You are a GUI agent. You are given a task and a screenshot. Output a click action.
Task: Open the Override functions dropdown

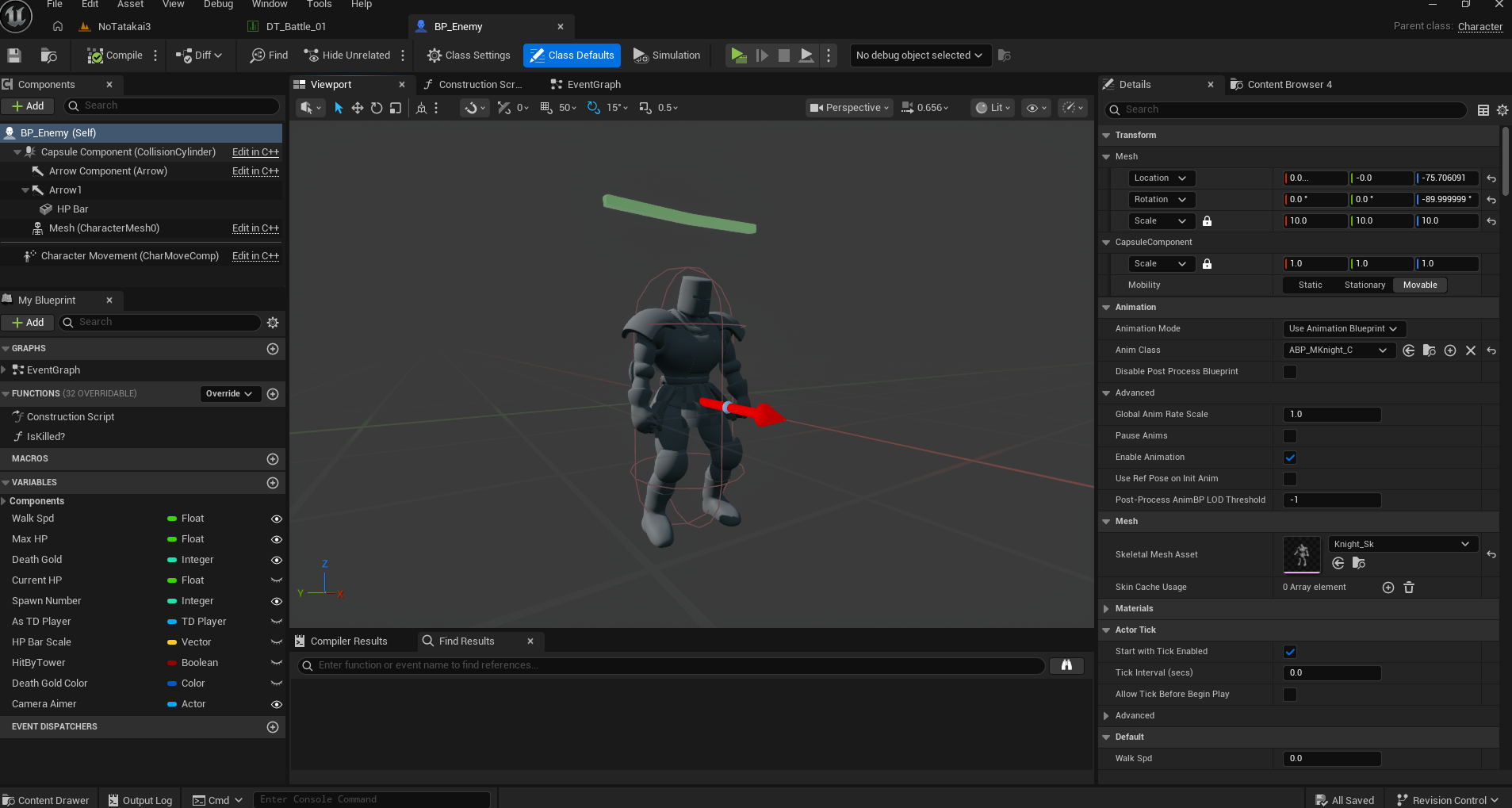click(x=230, y=394)
